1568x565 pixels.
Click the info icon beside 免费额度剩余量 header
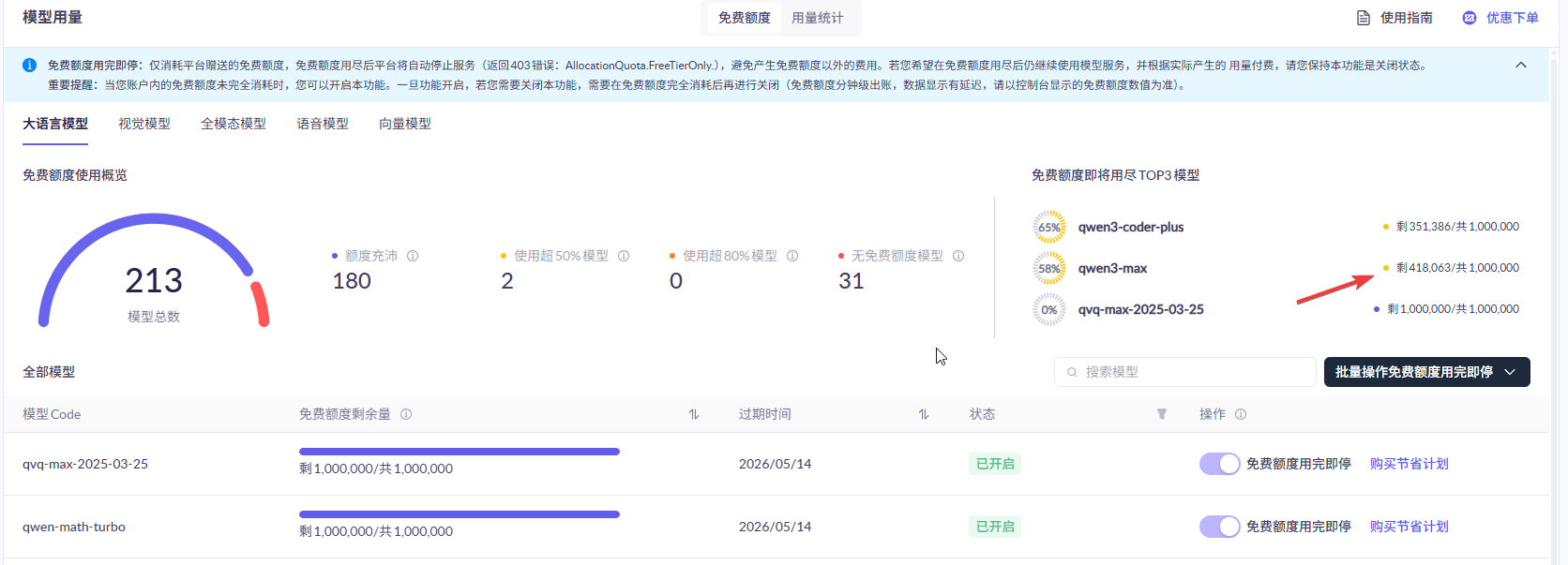(x=406, y=414)
